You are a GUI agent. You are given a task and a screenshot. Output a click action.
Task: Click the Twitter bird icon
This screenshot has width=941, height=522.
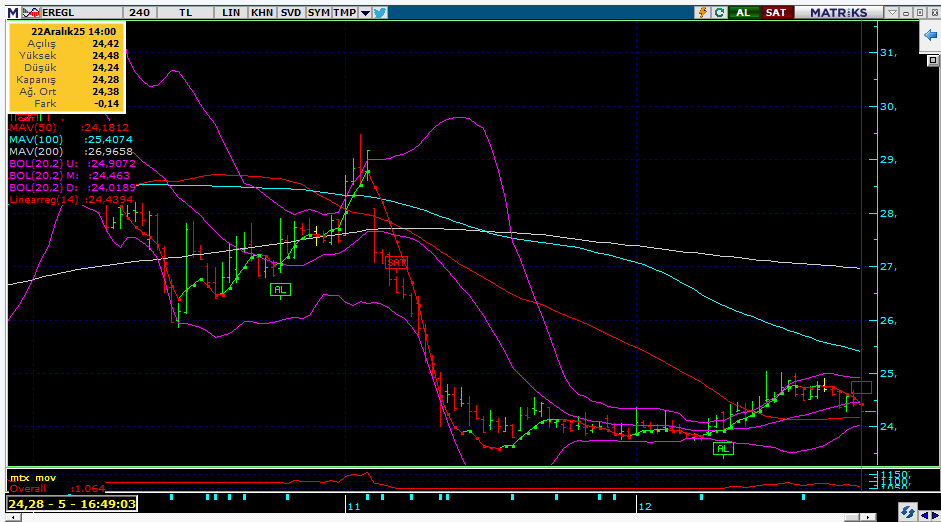click(380, 12)
